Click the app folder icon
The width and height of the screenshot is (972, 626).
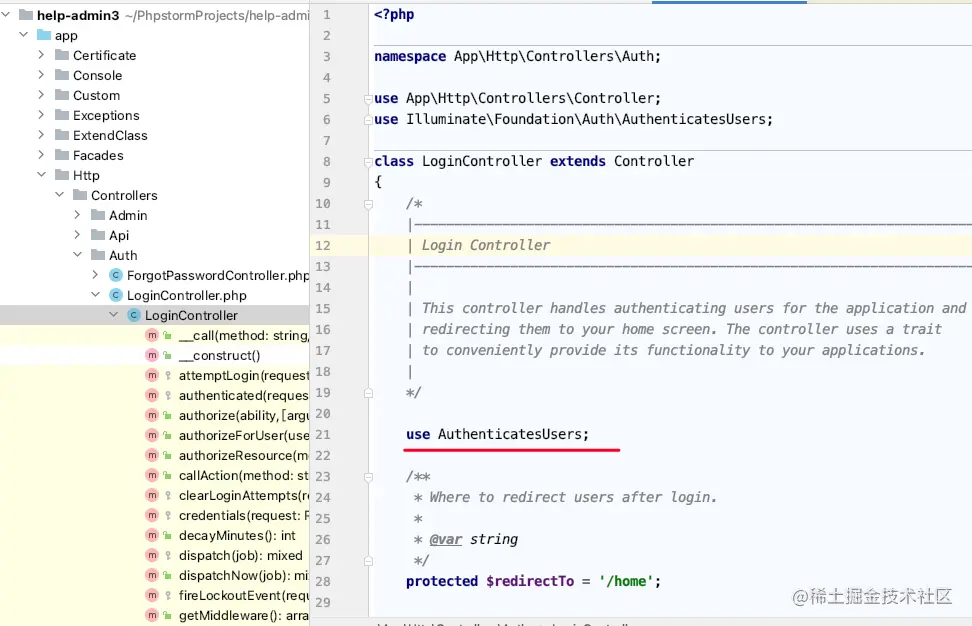[43, 35]
